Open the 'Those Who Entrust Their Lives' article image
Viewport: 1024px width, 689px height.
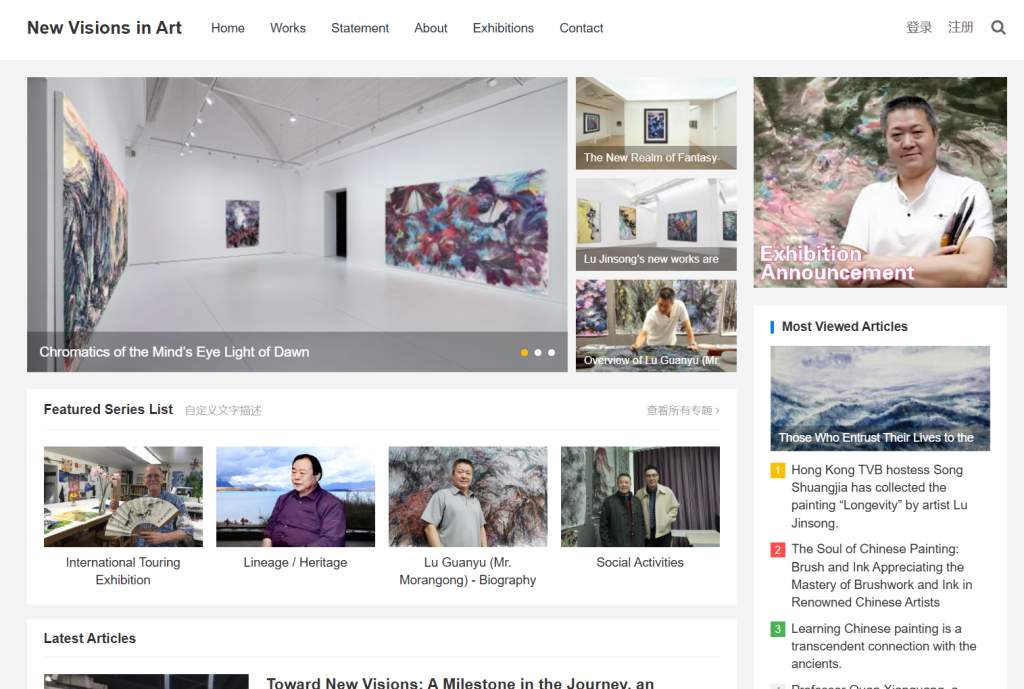point(880,398)
